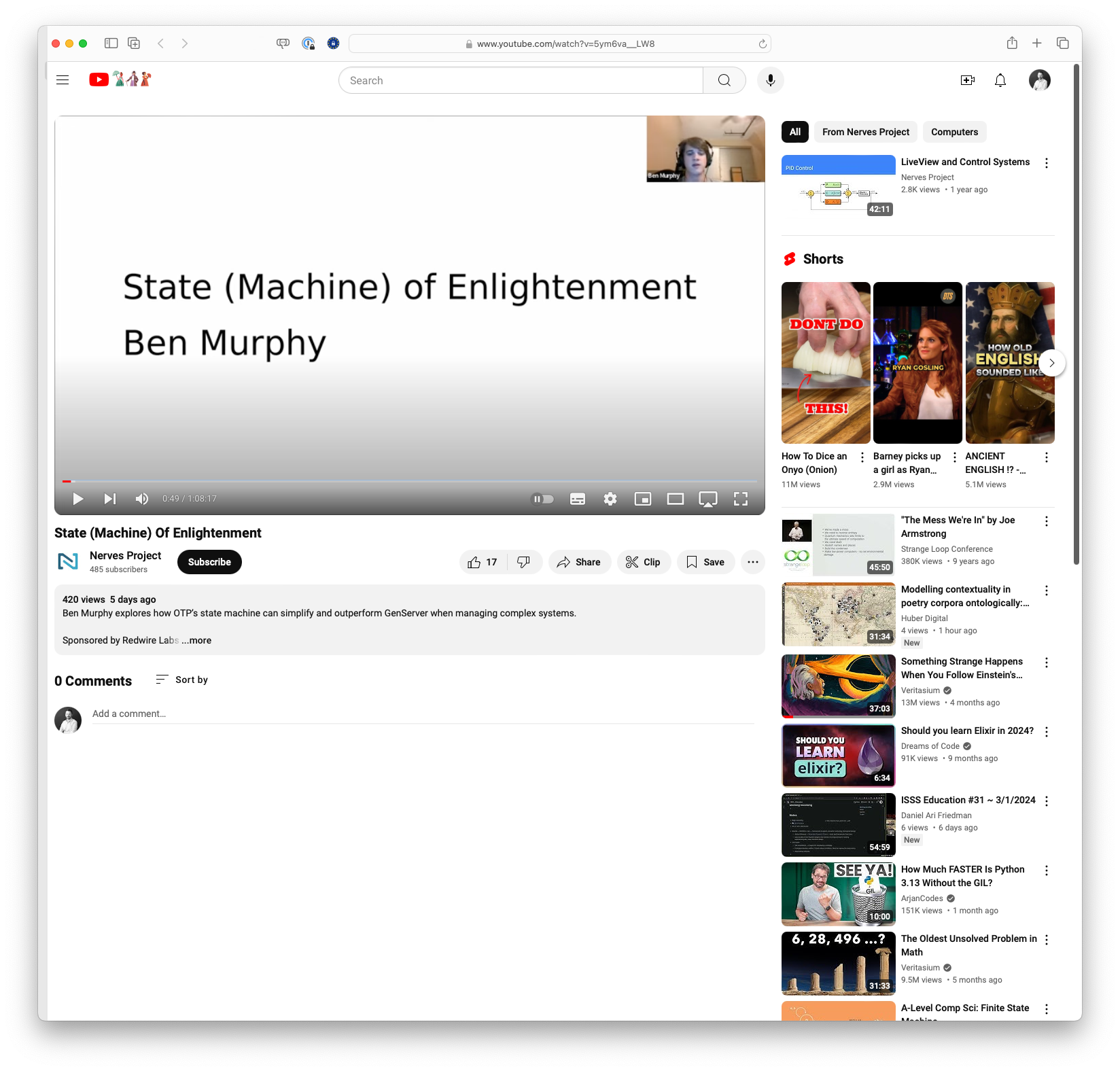Select the From Nerves Project filter chip

point(864,131)
